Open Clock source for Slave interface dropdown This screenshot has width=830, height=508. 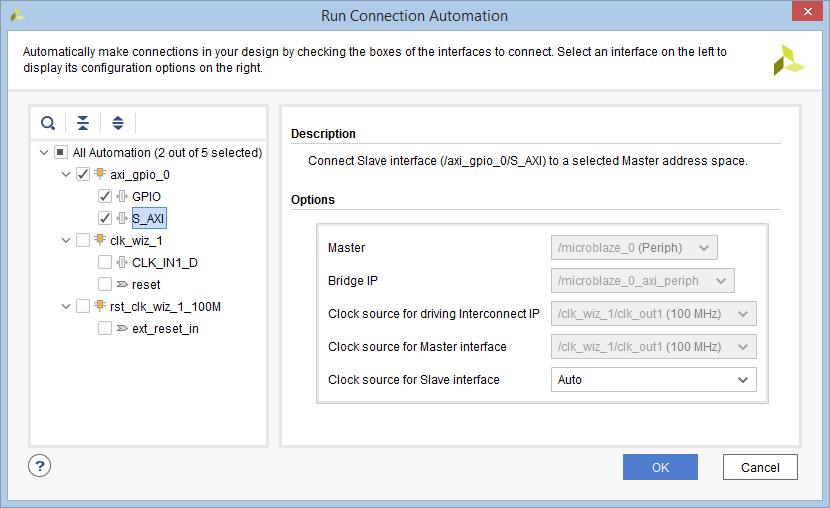point(654,379)
